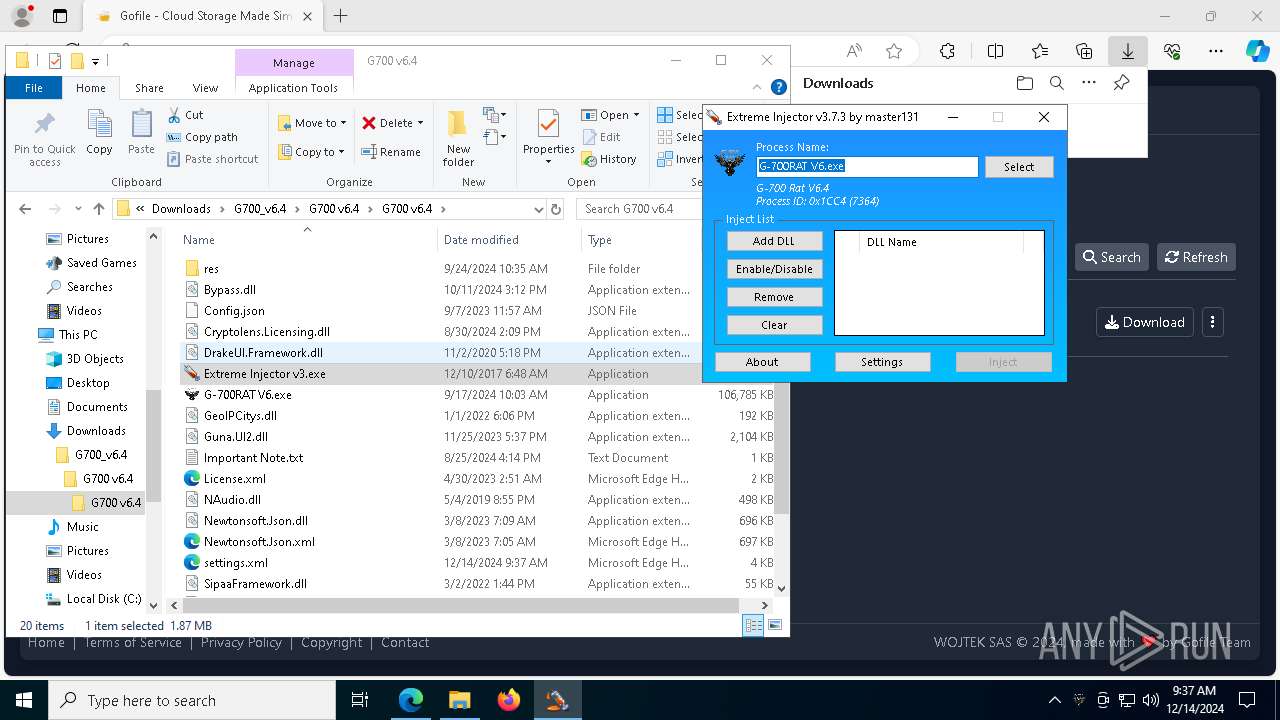Switch to the View ribbon tab
This screenshot has width=1280, height=720.
click(x=205, y=88)
